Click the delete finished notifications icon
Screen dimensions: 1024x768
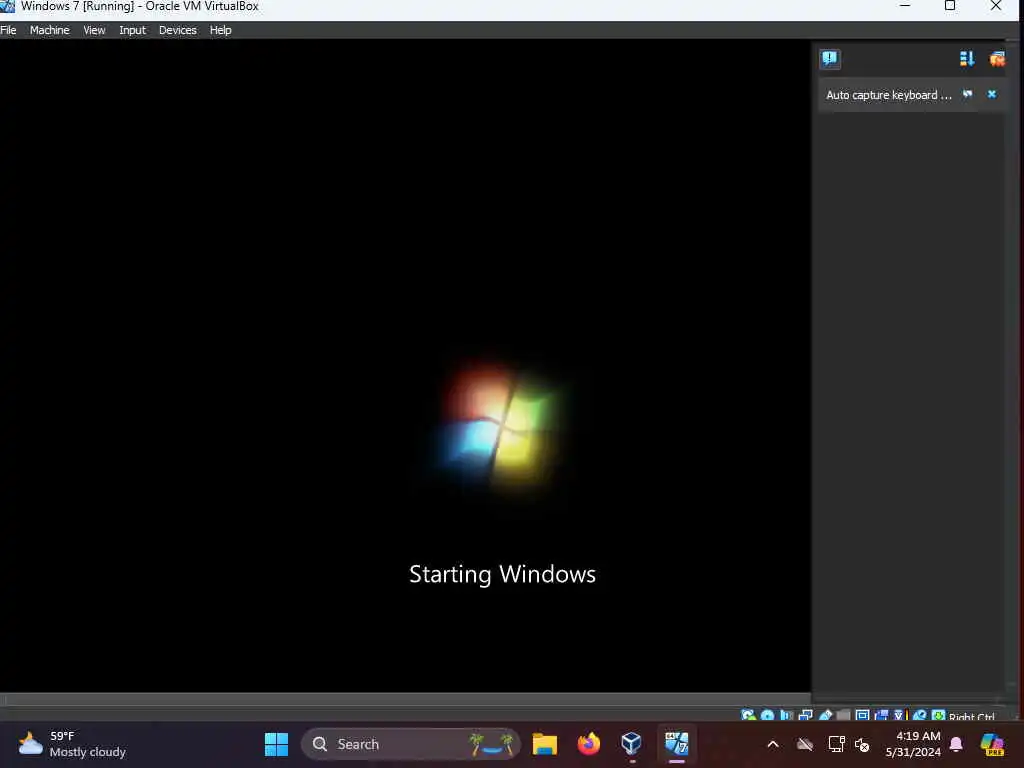pos(997,59)
